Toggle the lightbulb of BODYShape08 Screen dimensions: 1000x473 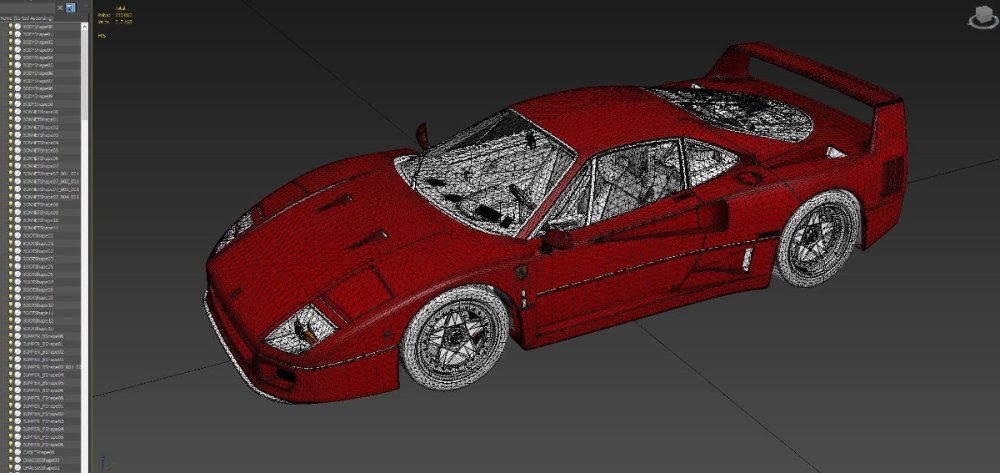click(11, 89)
